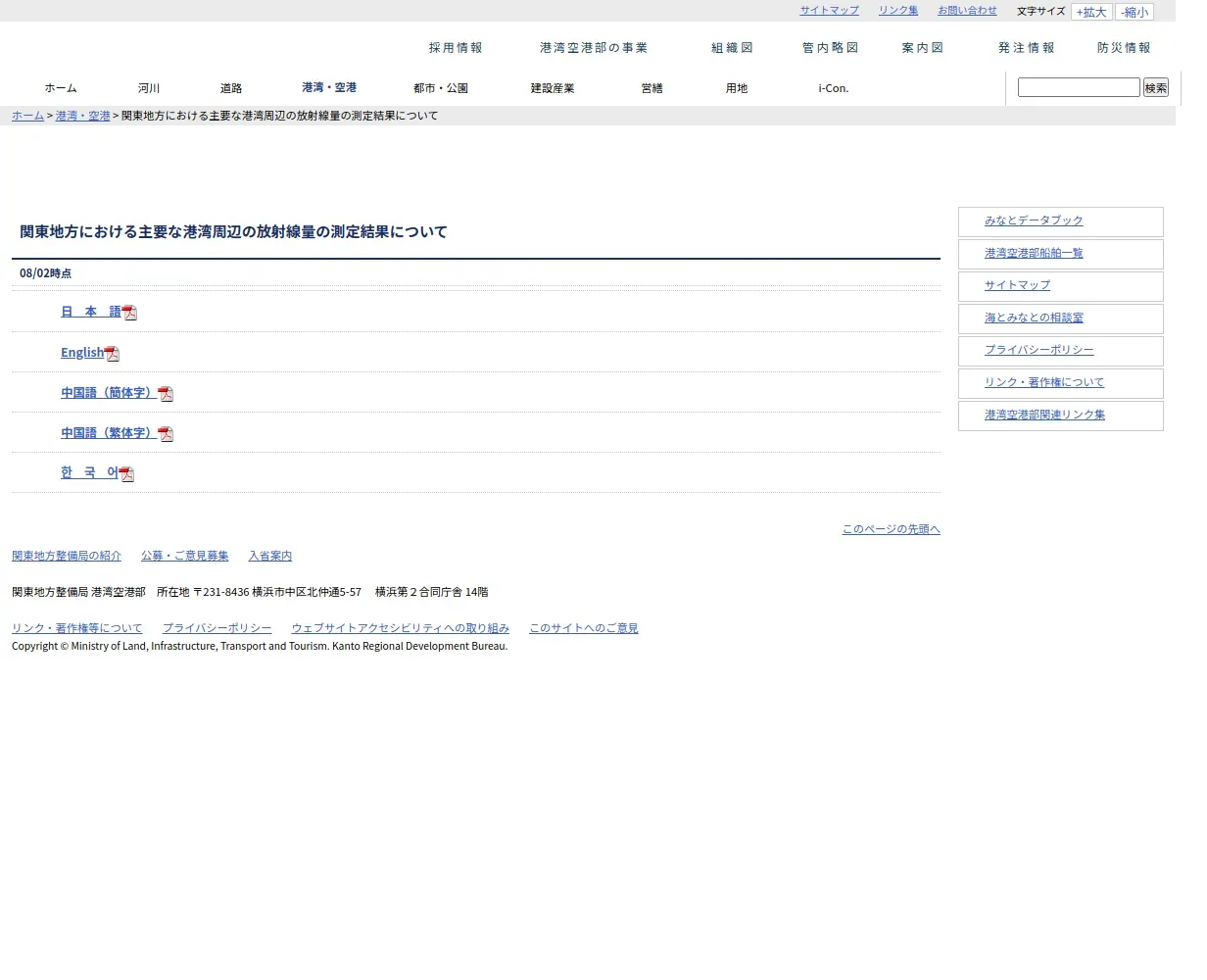Open the 防災情報 menu item

point(1124,48)
